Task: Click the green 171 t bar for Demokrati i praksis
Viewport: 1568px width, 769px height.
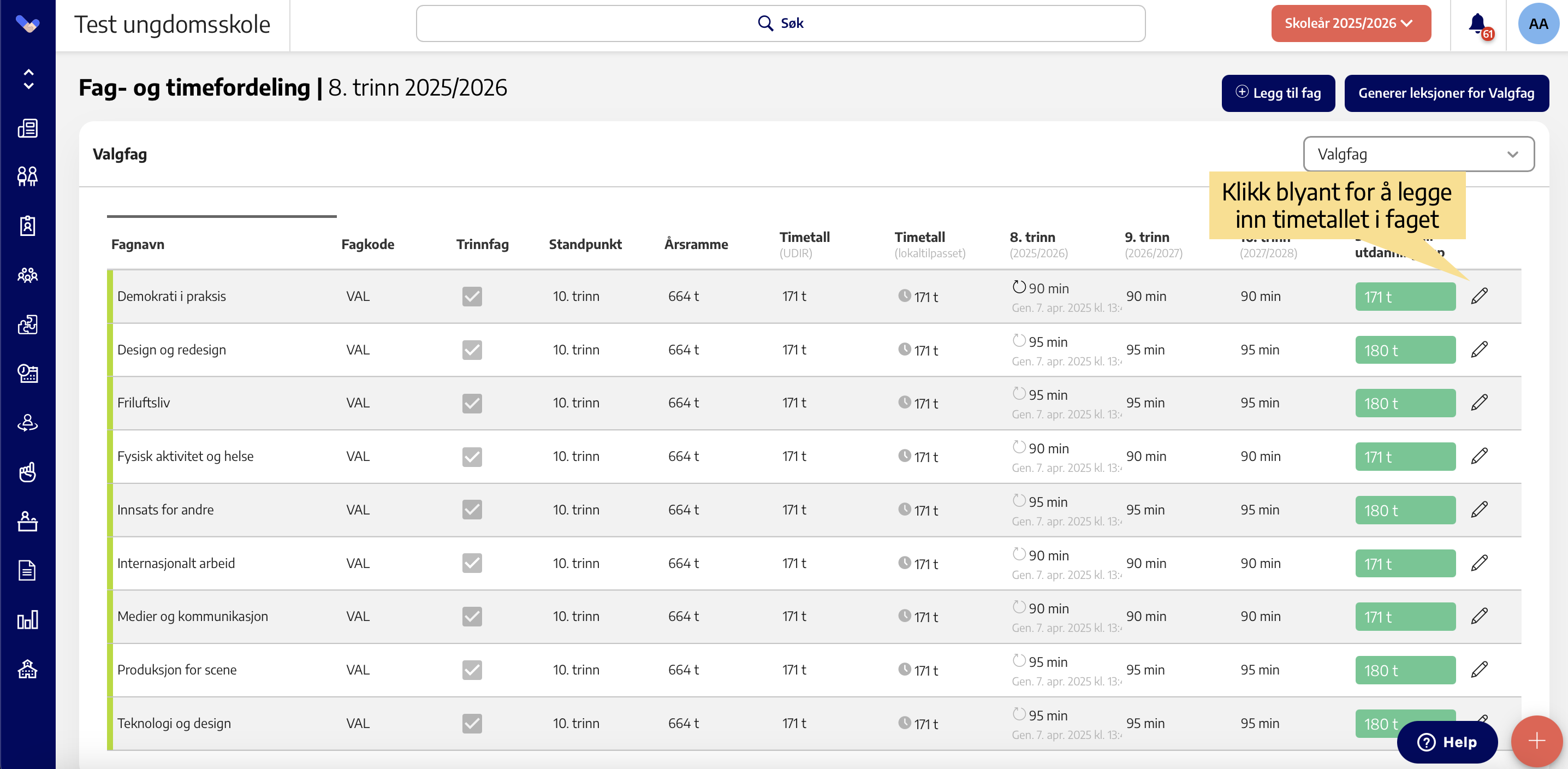Action: click(x=1405, y=297)
